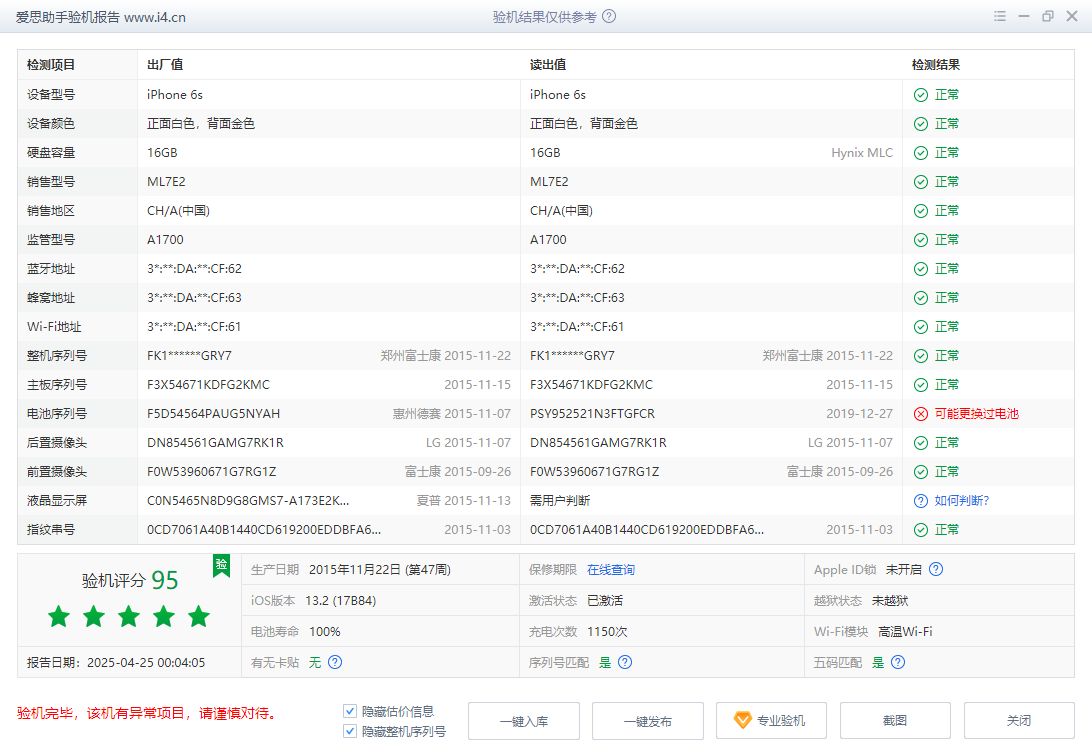This screenshot has height=756, width=1092.
Task: Select 检测项目 column header
Action: point(51,65)
